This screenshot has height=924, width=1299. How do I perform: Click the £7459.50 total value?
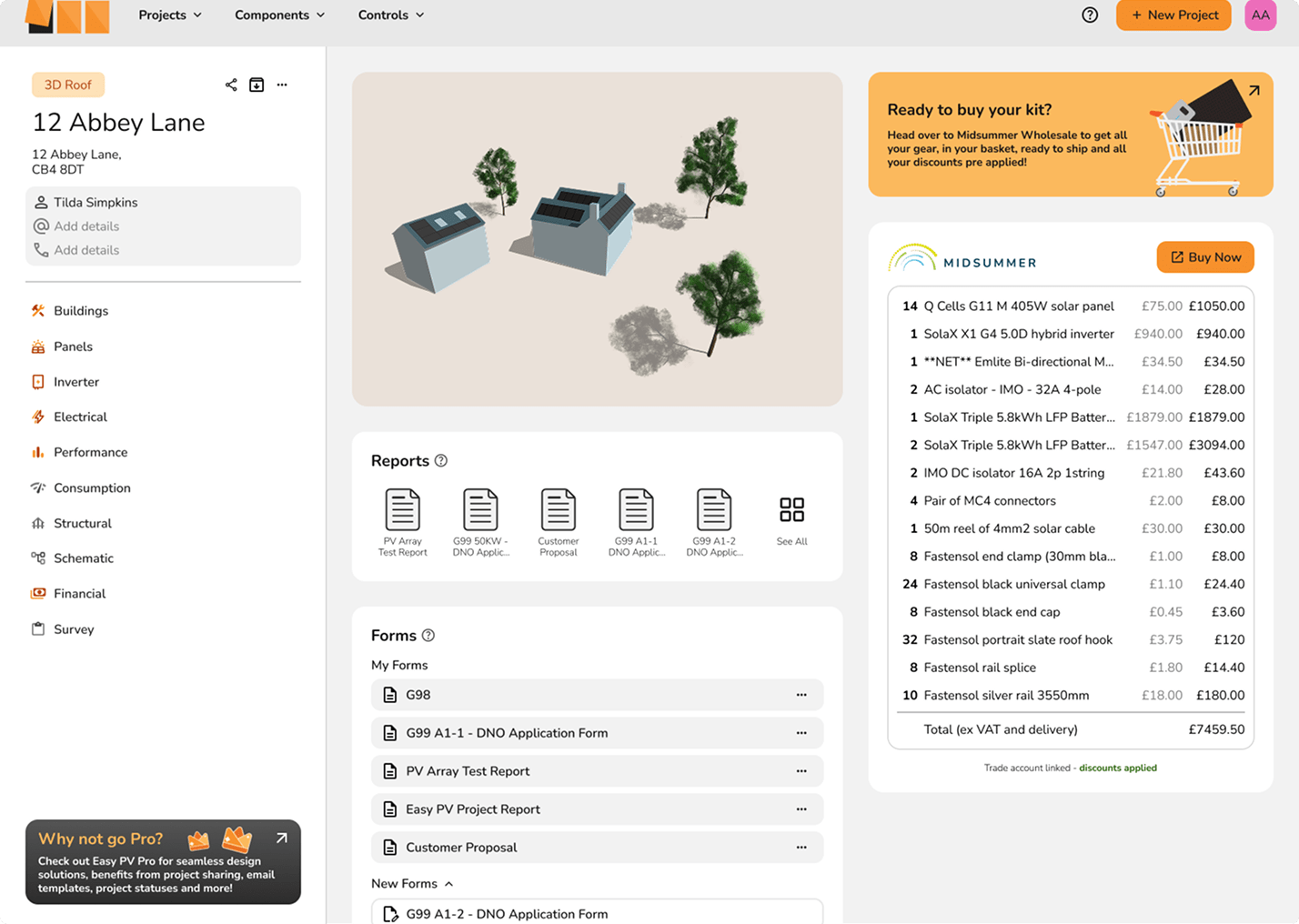tap(1216, 729)
